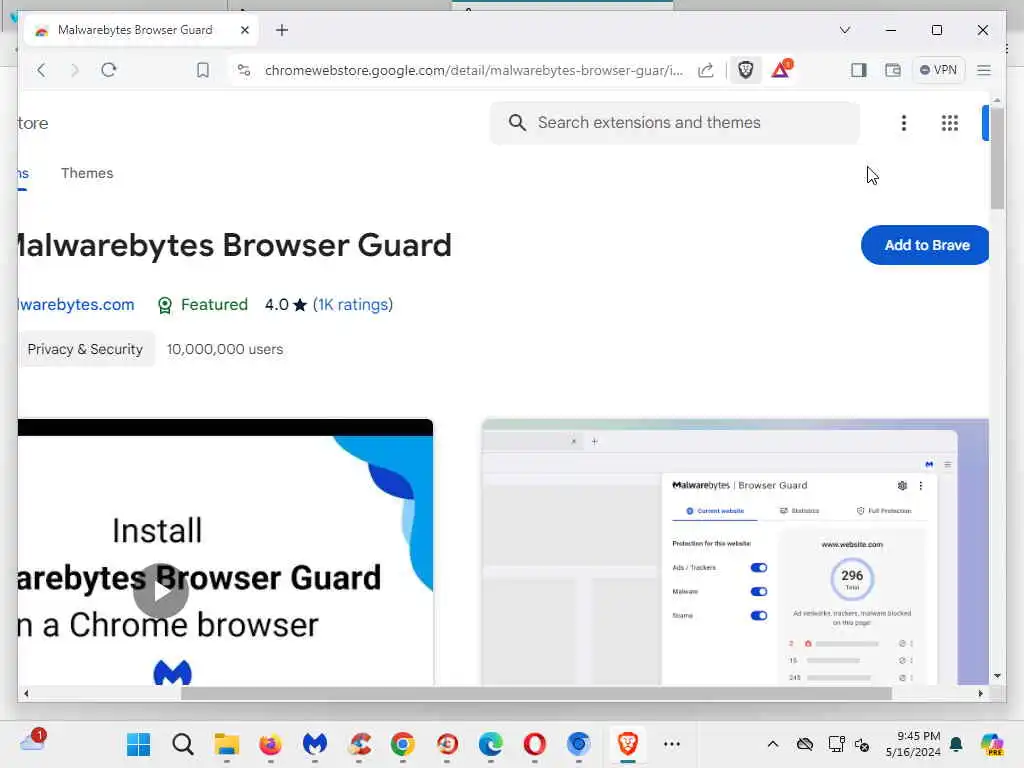
Task: Open a new tab with plus button
Action: coord(281,30)
